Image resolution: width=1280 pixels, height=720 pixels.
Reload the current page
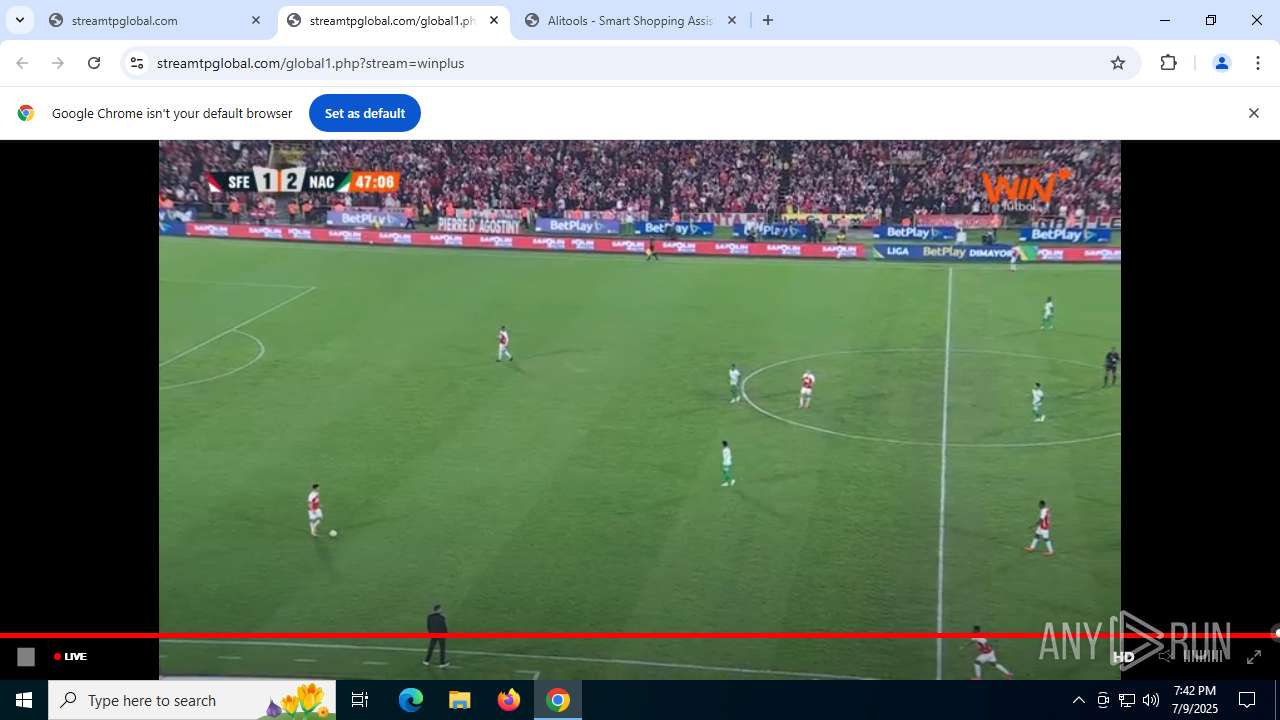click(94, 63)
